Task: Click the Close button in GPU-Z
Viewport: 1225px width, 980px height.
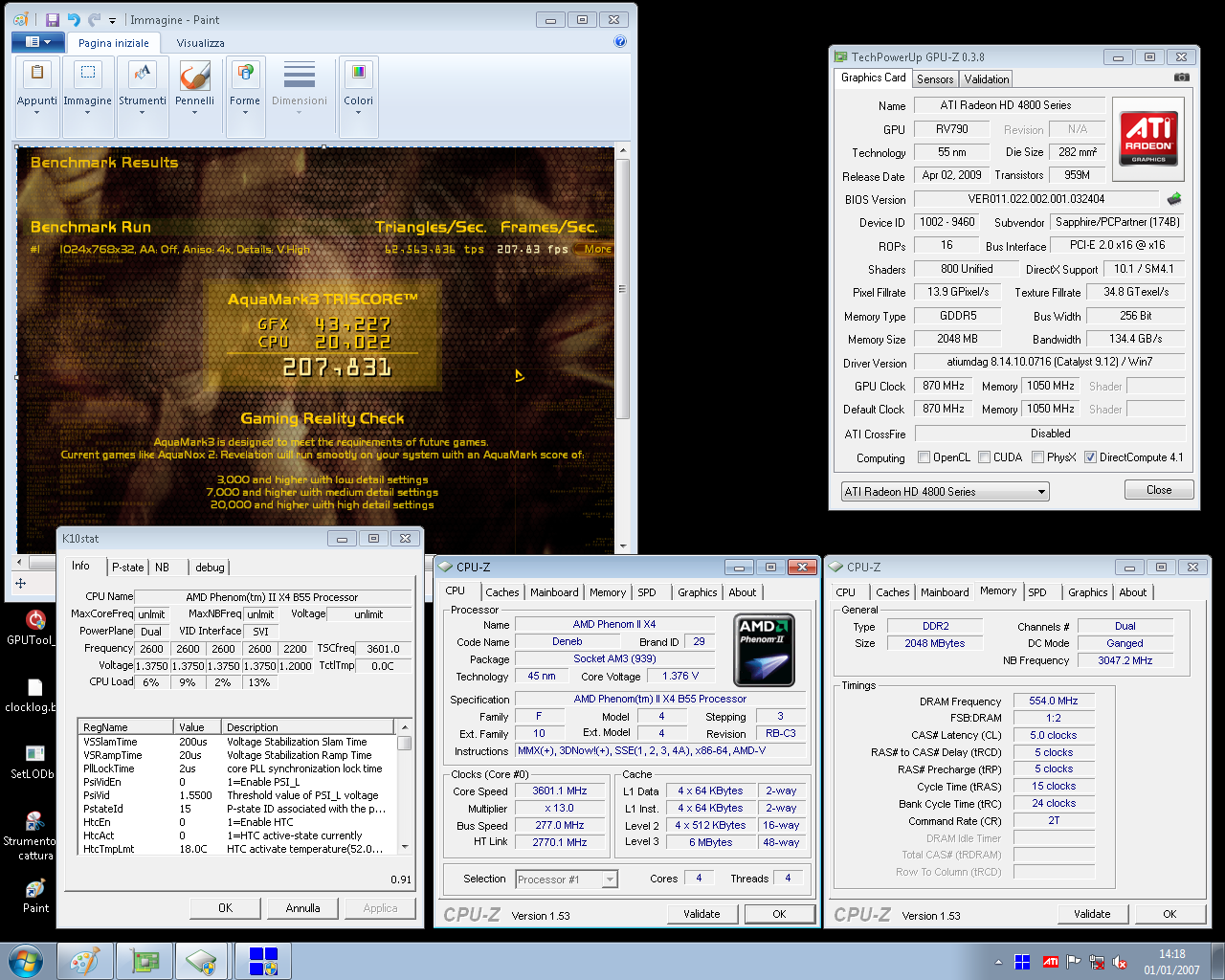Action: tap(1159, 490)
